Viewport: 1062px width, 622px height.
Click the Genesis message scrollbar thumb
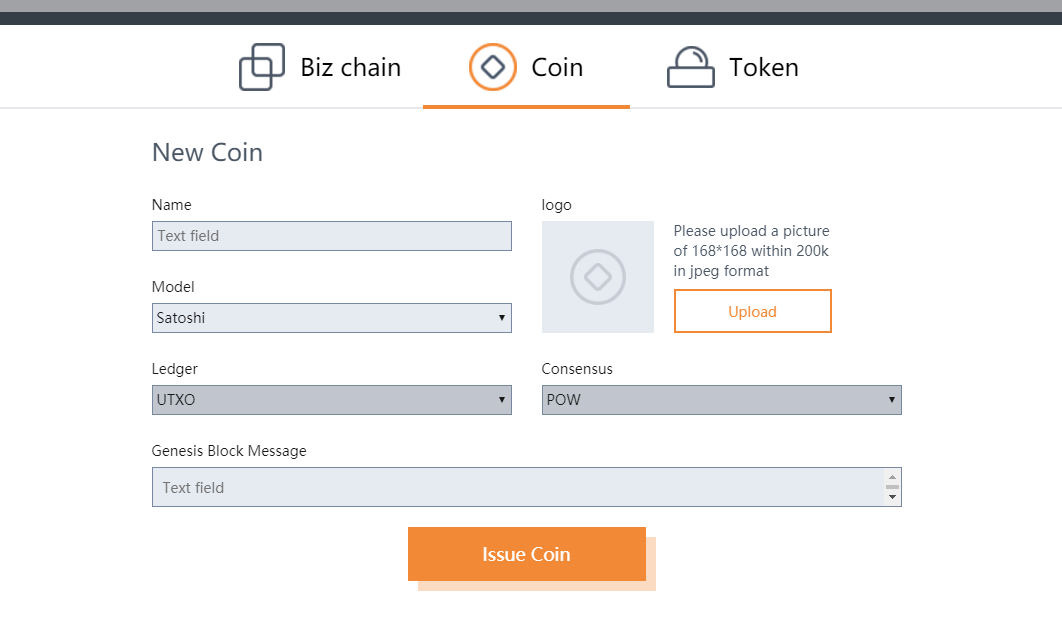pos(892,486)
